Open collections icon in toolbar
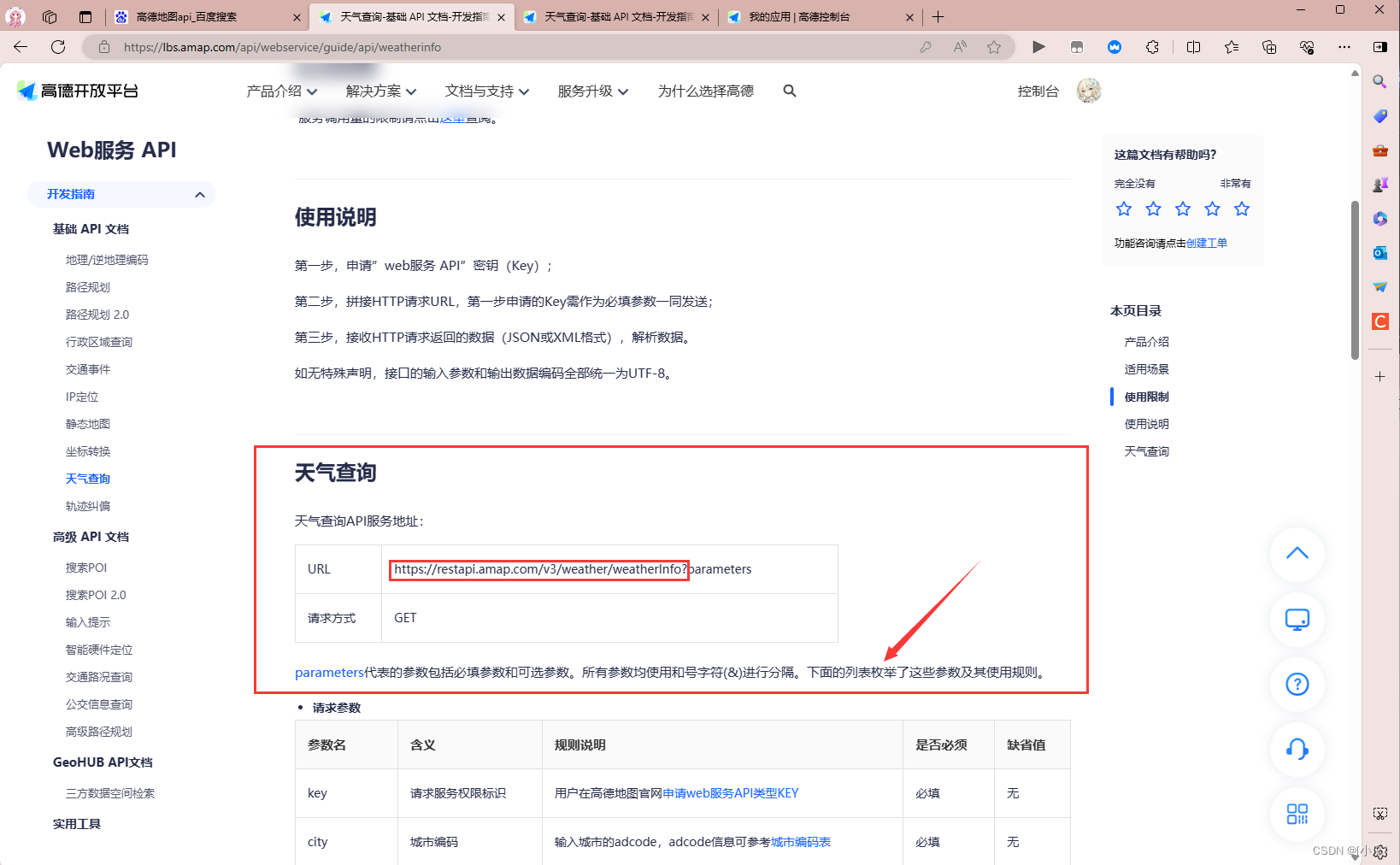This screenshot has height=865, width=1400. pos(1269,47)
